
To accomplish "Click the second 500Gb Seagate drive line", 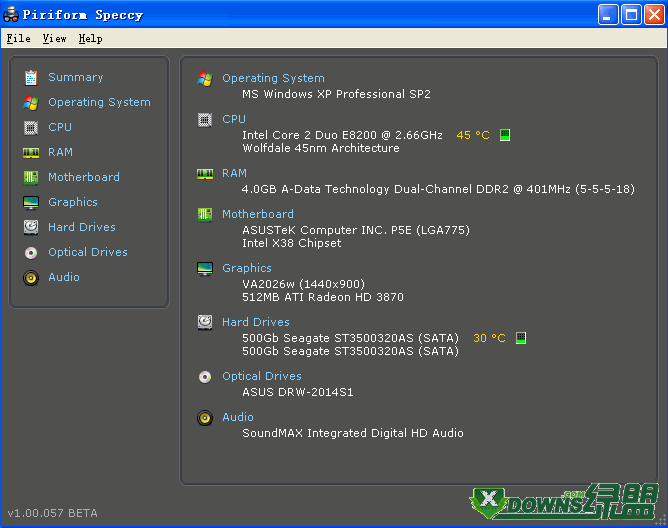I will pos(350,351).
